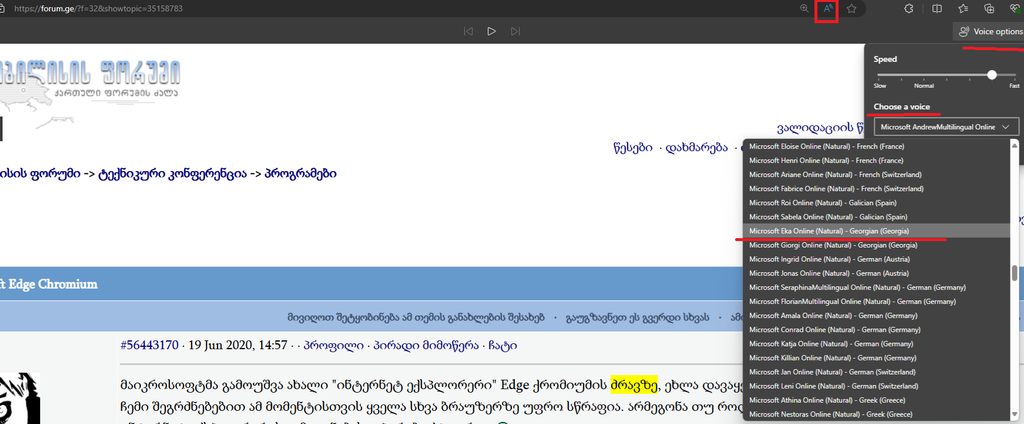Open the პირადი მიმოწერა link
Screen dimensions: 1024x424
pyautogui.click(x=424, y=345)
